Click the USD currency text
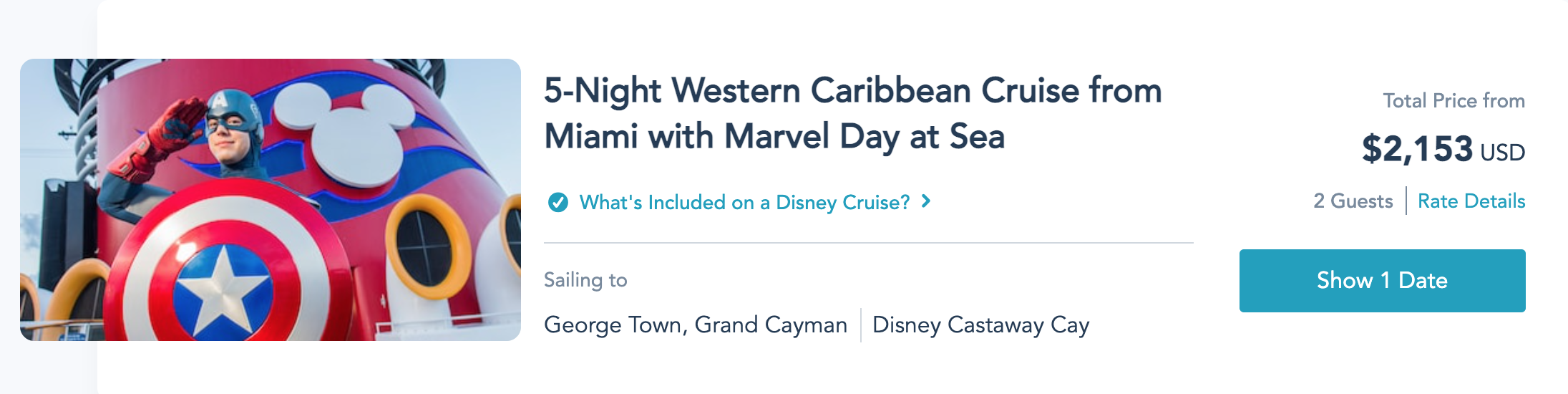The image size is (1568, 394). click(1503, 153)
